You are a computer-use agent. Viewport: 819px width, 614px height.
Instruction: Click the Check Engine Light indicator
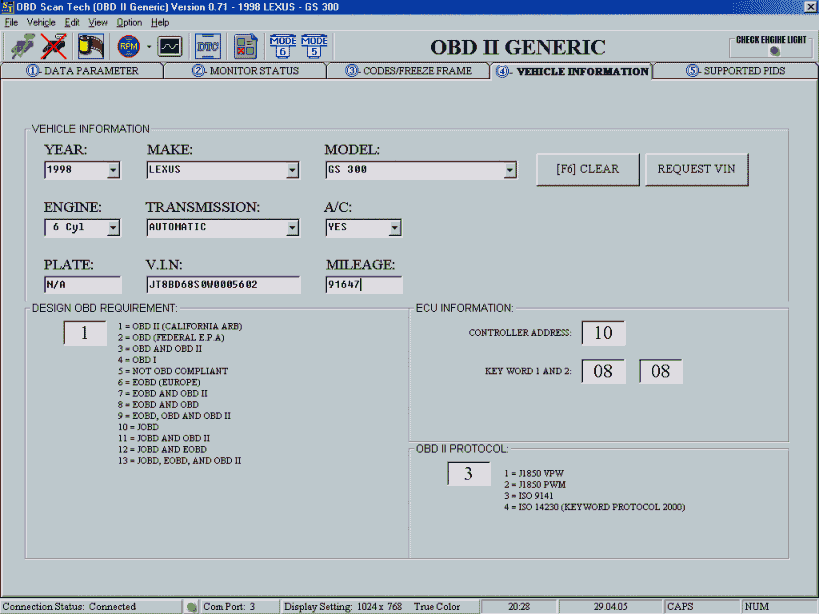[773, 46]
